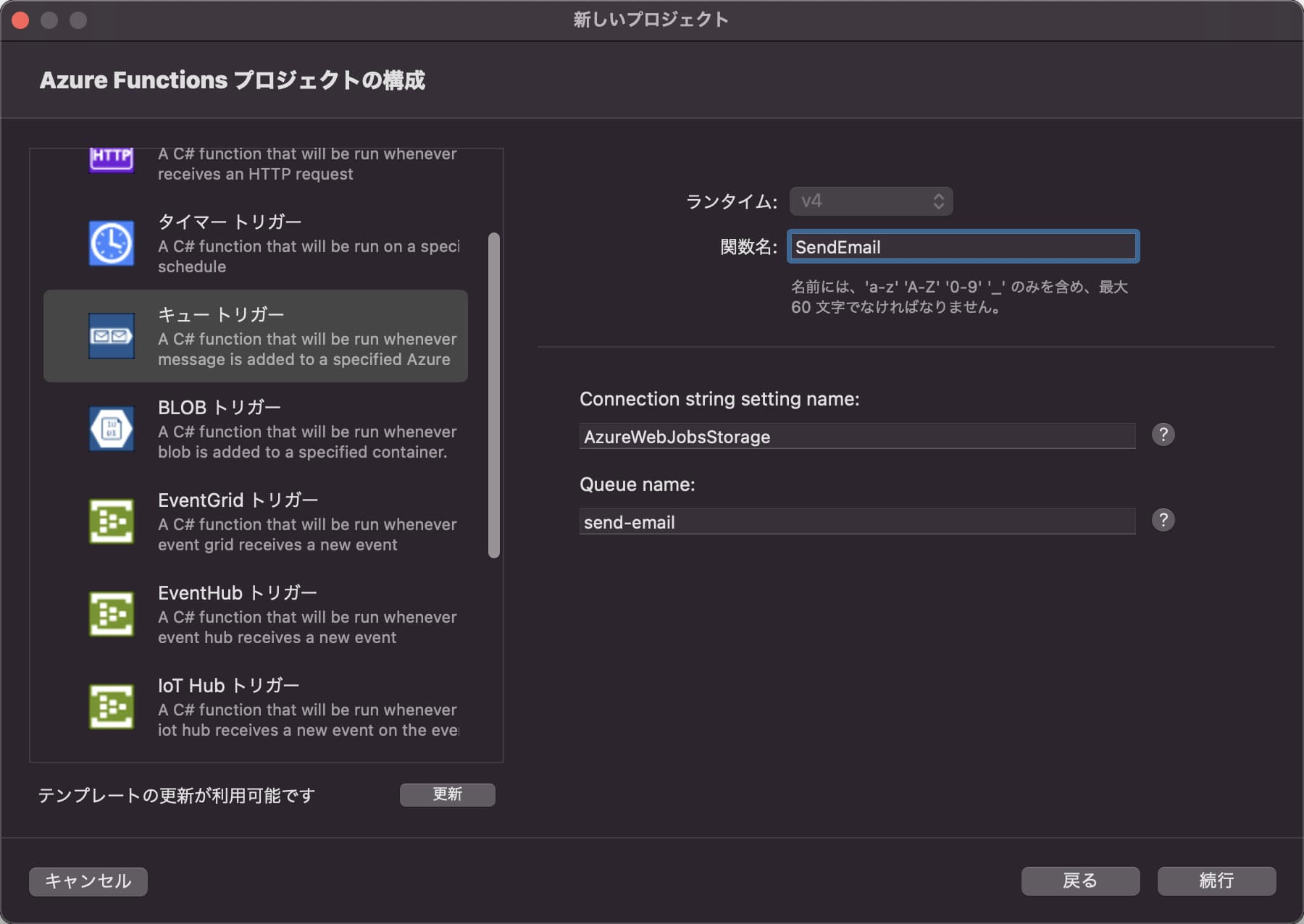1304x924 pixels.
Task: Close the 新しいプロジェクト window with red button
Action: (x=20, y=20)
